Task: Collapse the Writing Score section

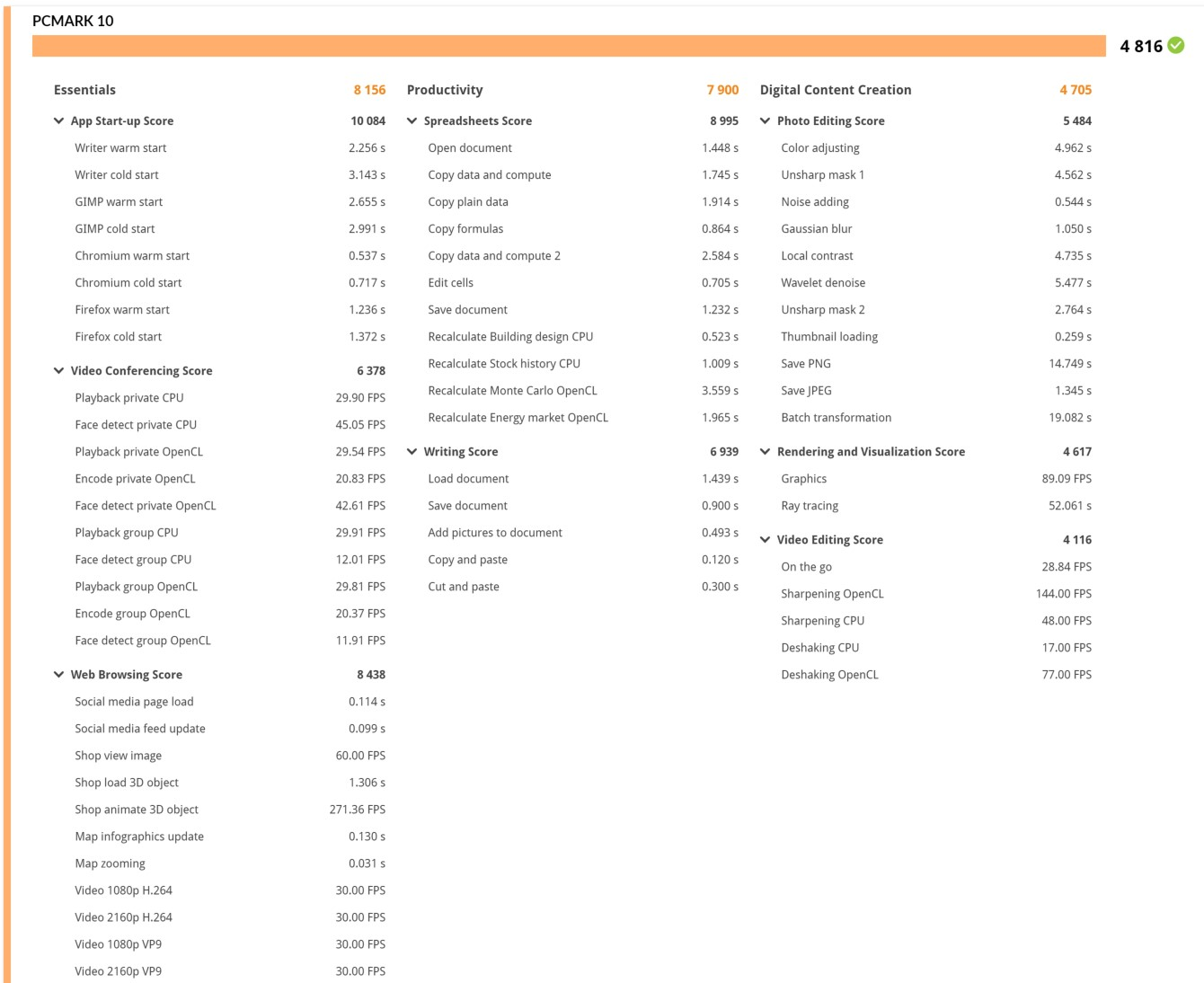Action: point(412,451)
